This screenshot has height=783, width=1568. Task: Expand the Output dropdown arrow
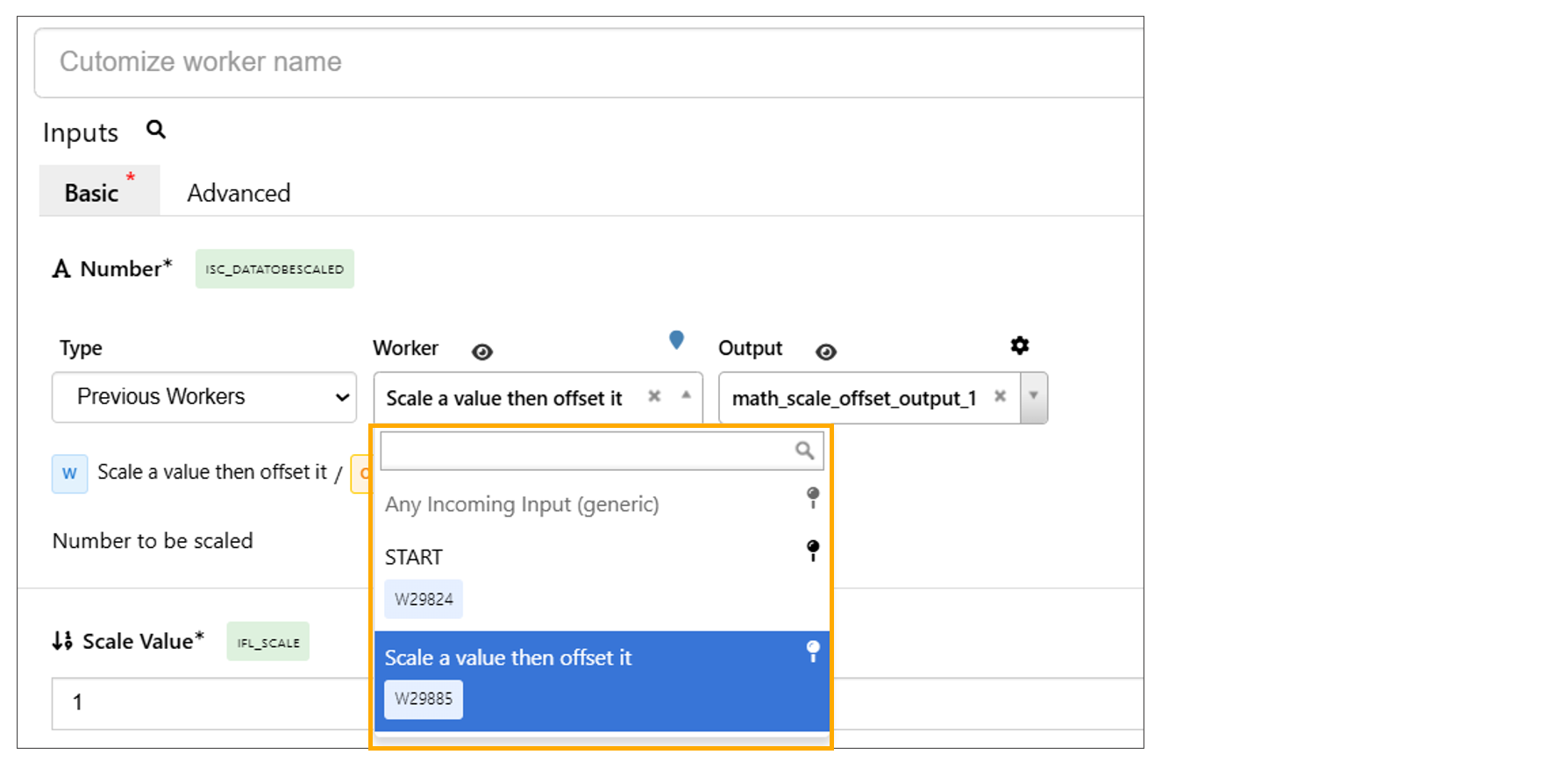click(1034, 396)
